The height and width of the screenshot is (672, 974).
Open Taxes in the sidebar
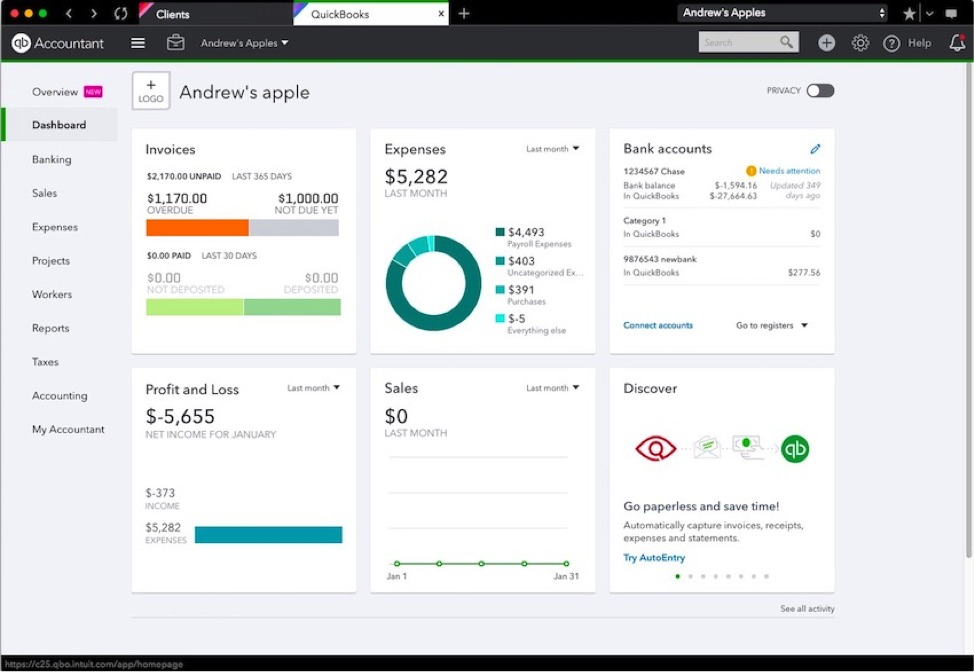click(x=45, y=361)
